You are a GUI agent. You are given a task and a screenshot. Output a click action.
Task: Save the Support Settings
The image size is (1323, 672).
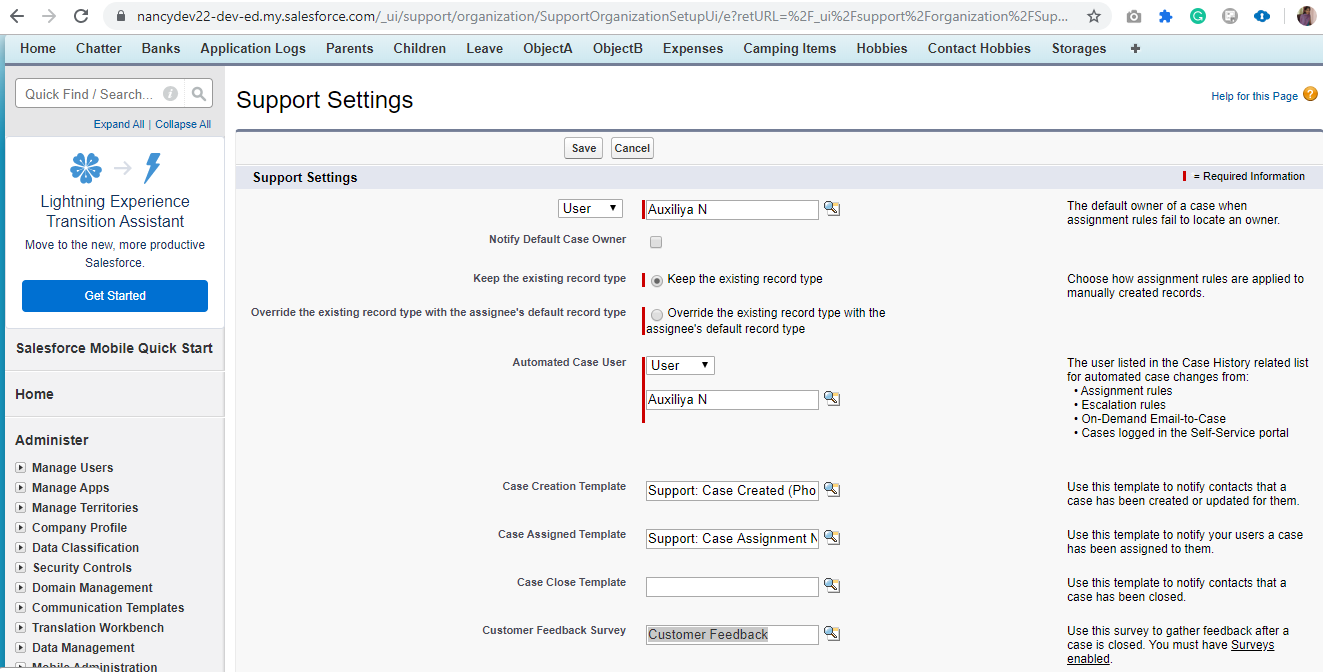click(x=583, y=147)
